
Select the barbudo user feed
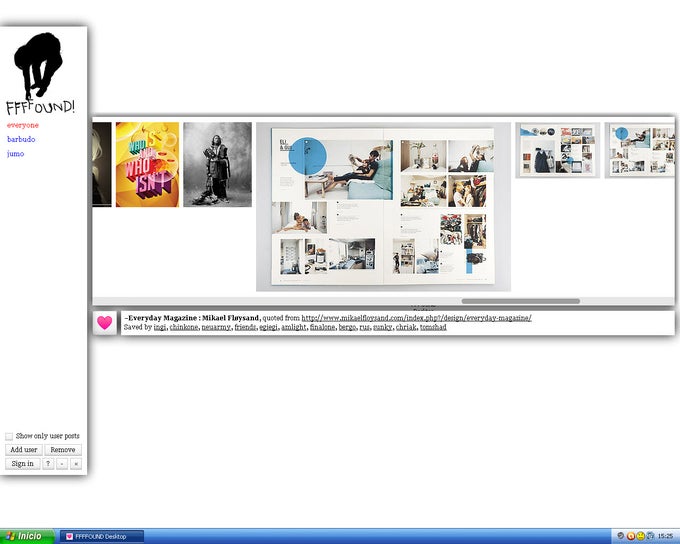click(21, 139)
